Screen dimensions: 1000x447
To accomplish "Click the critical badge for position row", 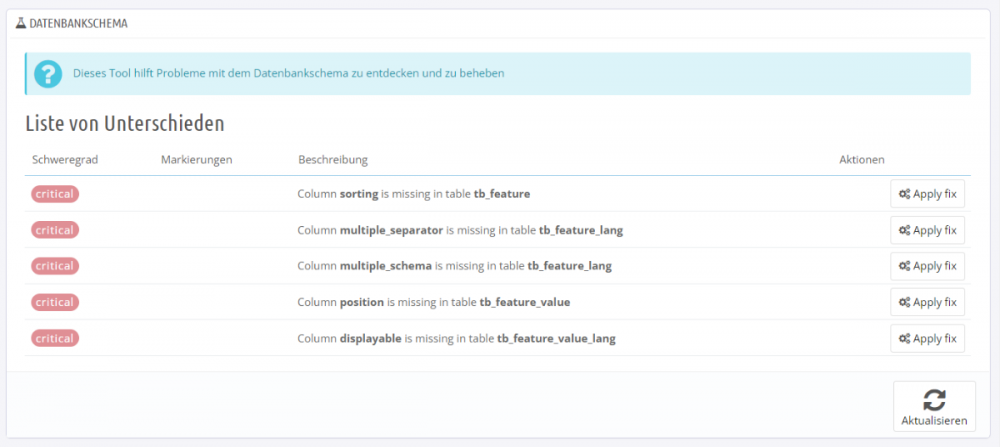I will (x=55, y=302).
